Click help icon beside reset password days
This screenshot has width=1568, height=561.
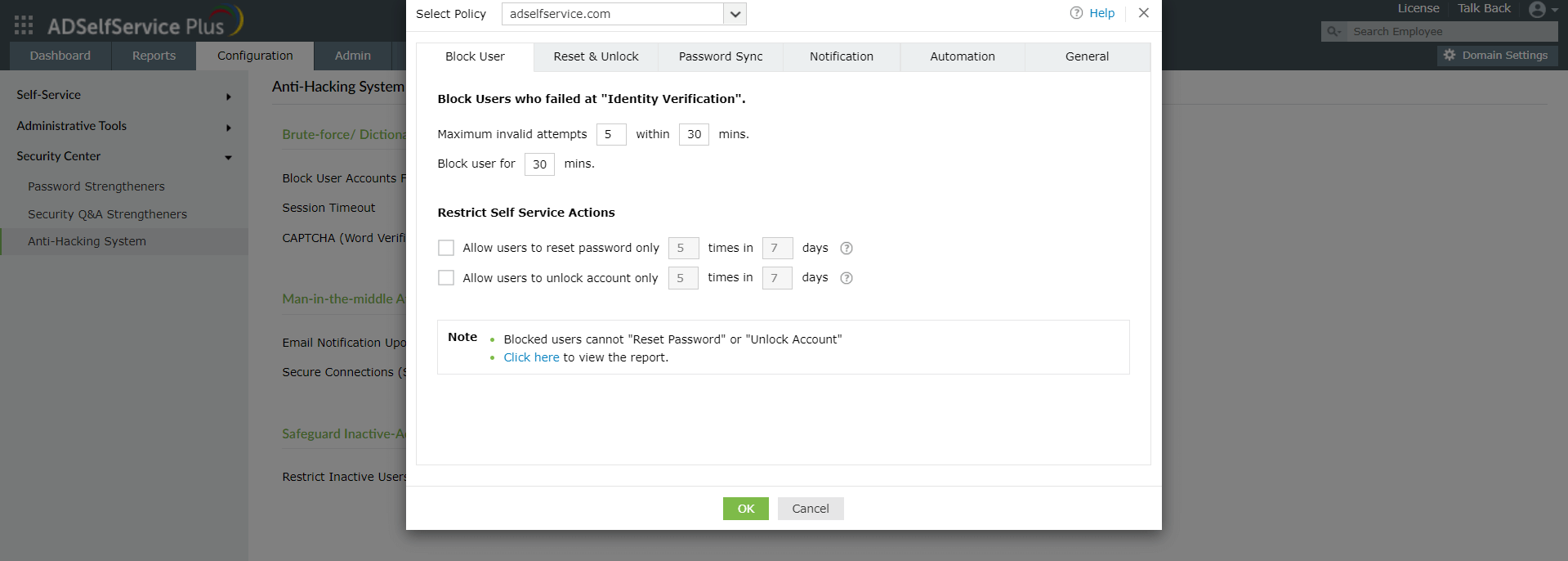click(x=847, y=249)
